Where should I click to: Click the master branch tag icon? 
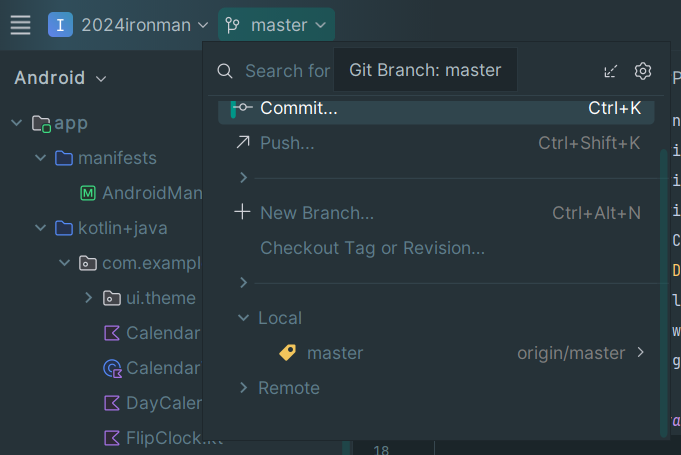pyautogui.click(x=287, y=353)
